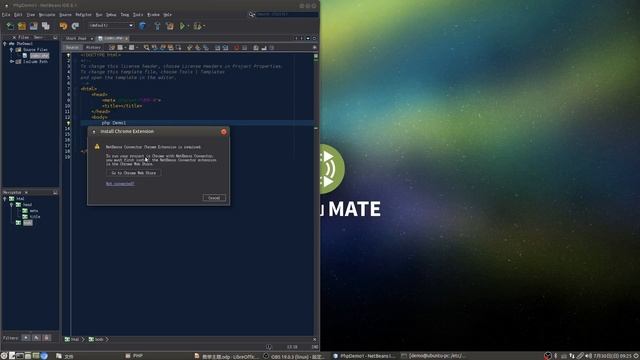Toggle the first Navigator filter button

click(26, 338)
